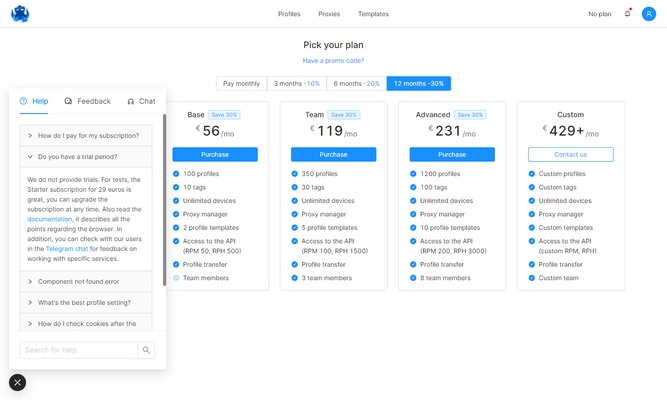Screen dimensions: 667x400
Task: Click check icon beside 8 team members
Action: pyautogui.click(x=413, y=278)
